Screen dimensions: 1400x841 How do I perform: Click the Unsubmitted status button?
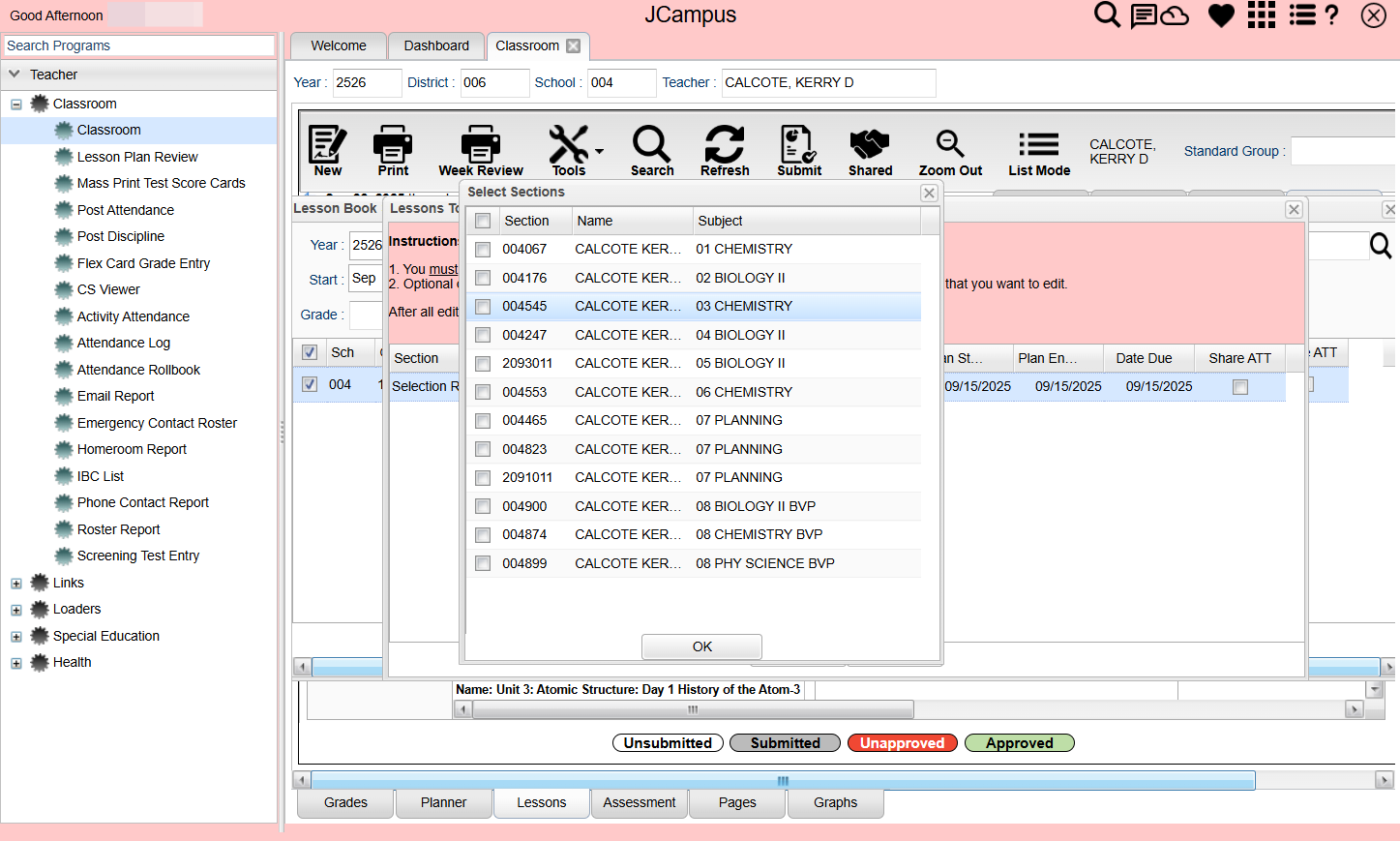tap(668, 743)
